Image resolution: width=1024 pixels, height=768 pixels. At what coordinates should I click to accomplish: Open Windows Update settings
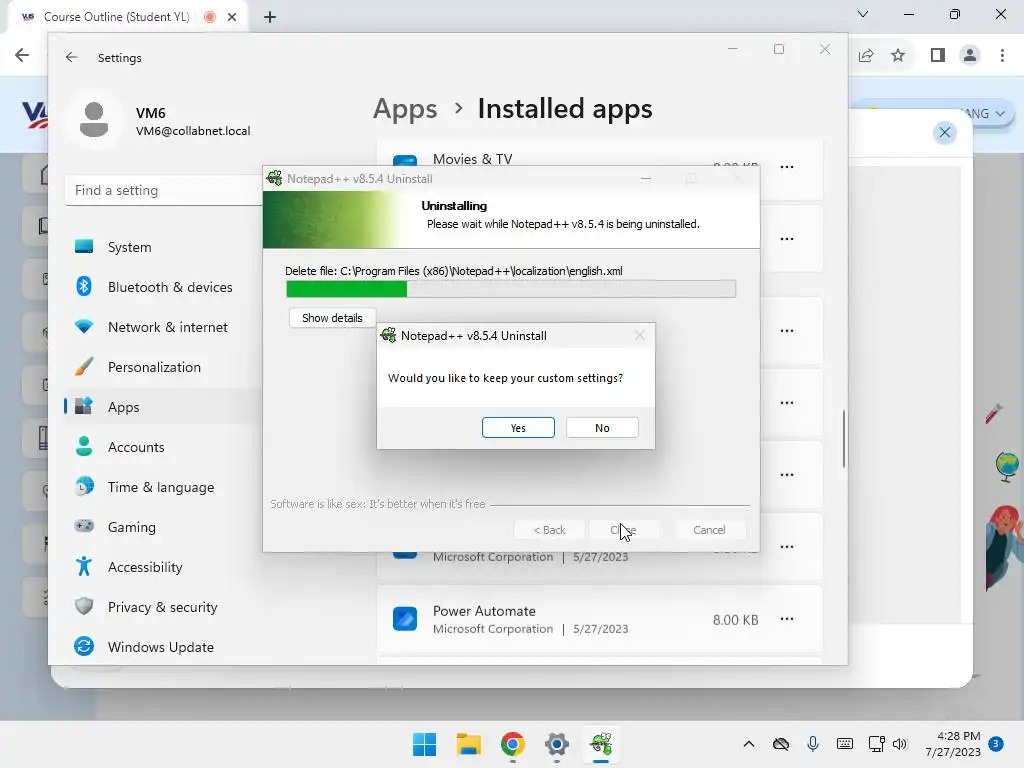(163, 647)
